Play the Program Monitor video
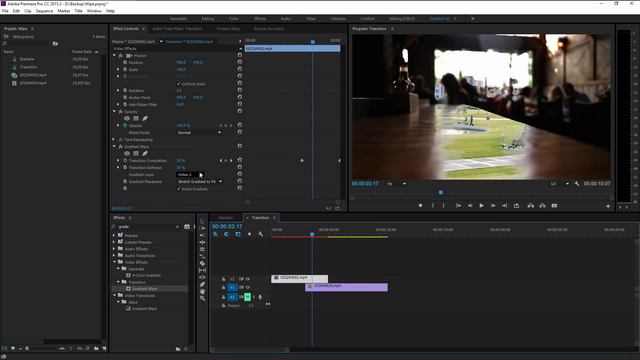640x360 pixels. 481,206
